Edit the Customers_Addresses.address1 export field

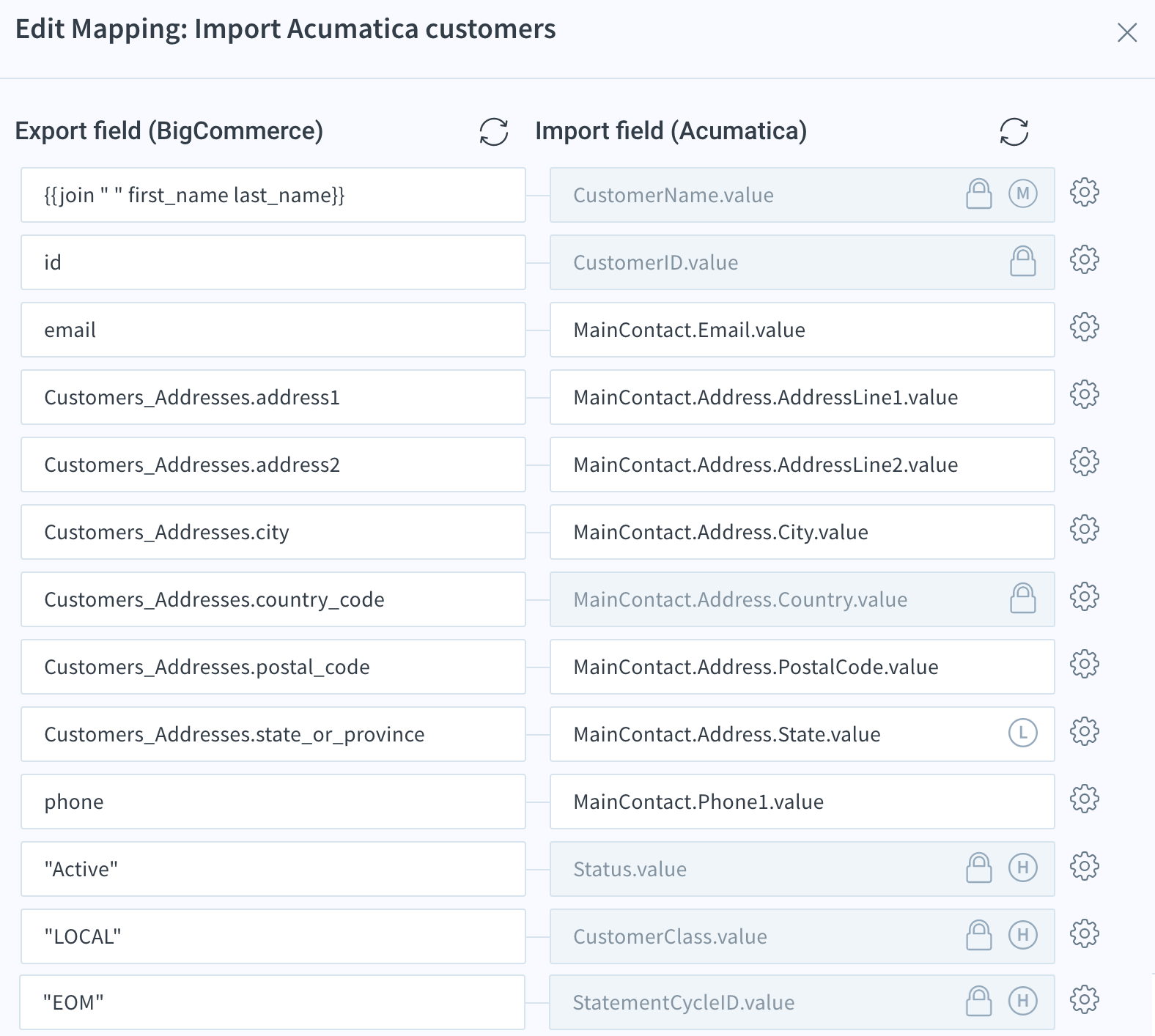(x=273, y=397)
